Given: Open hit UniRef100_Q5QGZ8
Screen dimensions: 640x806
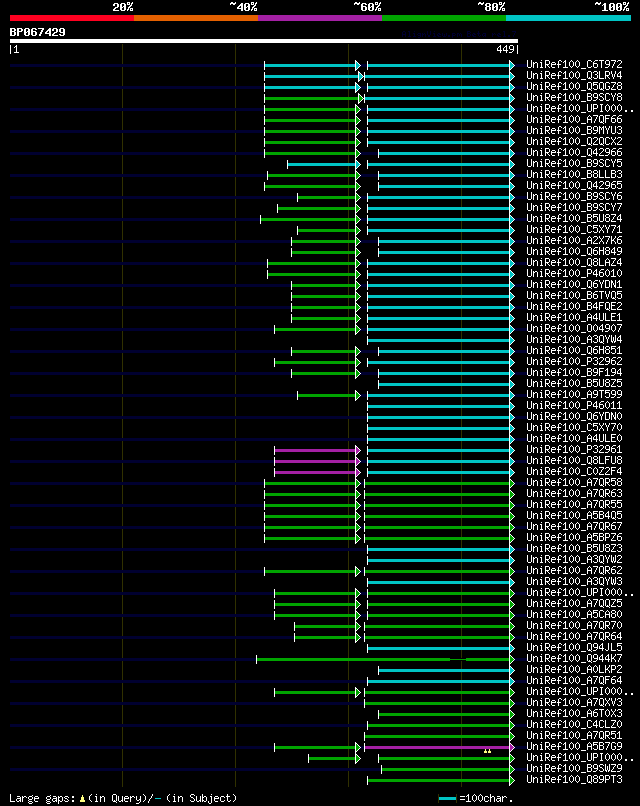Looking at the screenshot, I should [574, 86].
